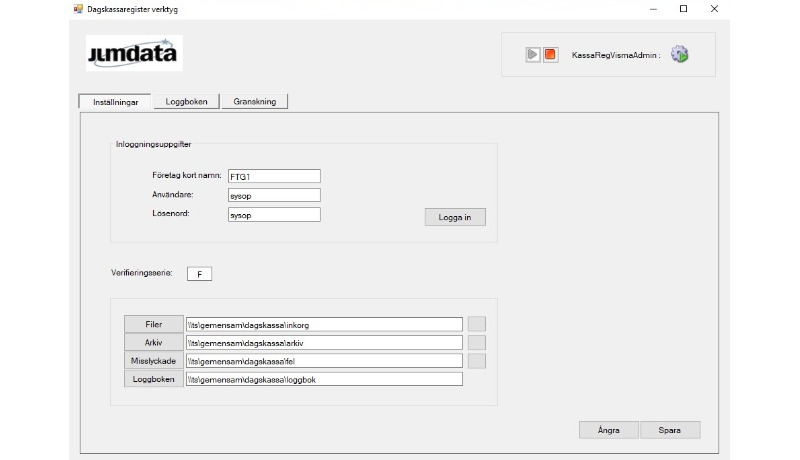Browse for the Arkiv folder

(477, 342)
